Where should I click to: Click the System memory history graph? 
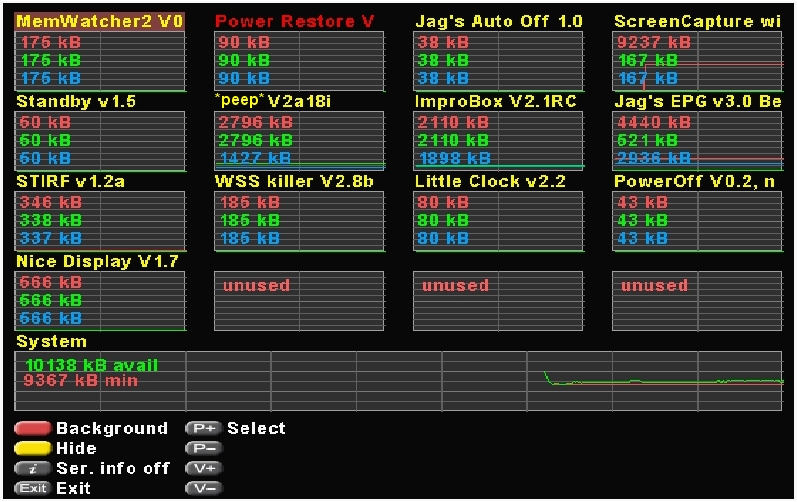[x=400, y=381]
